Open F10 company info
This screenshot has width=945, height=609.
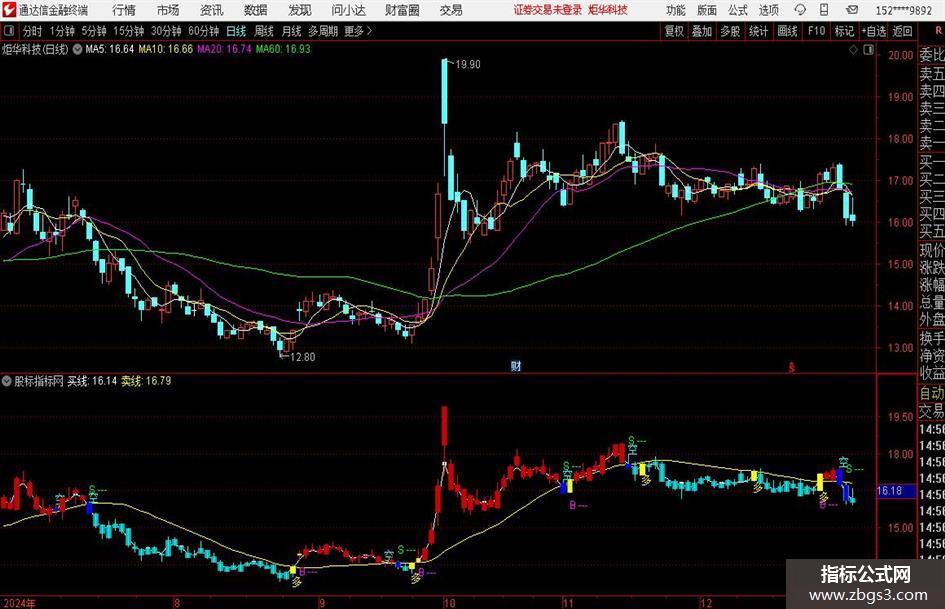click(x=817, y=31)
